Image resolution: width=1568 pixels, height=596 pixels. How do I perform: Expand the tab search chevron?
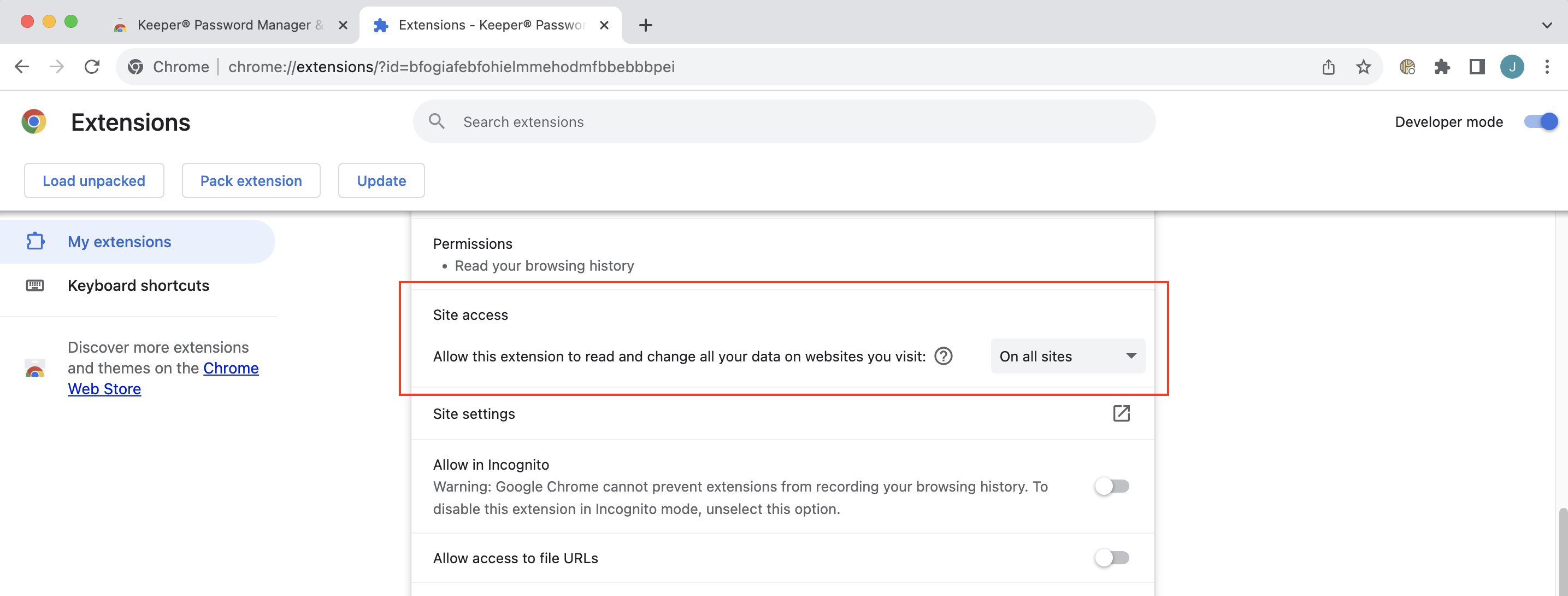coord(1547,25)
